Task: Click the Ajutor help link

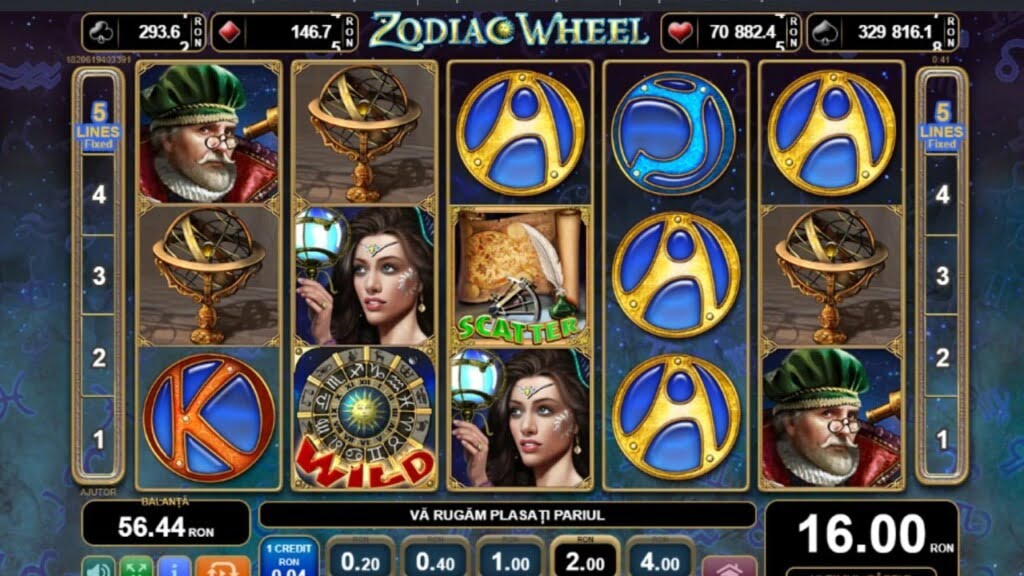Action: [98, 492]
